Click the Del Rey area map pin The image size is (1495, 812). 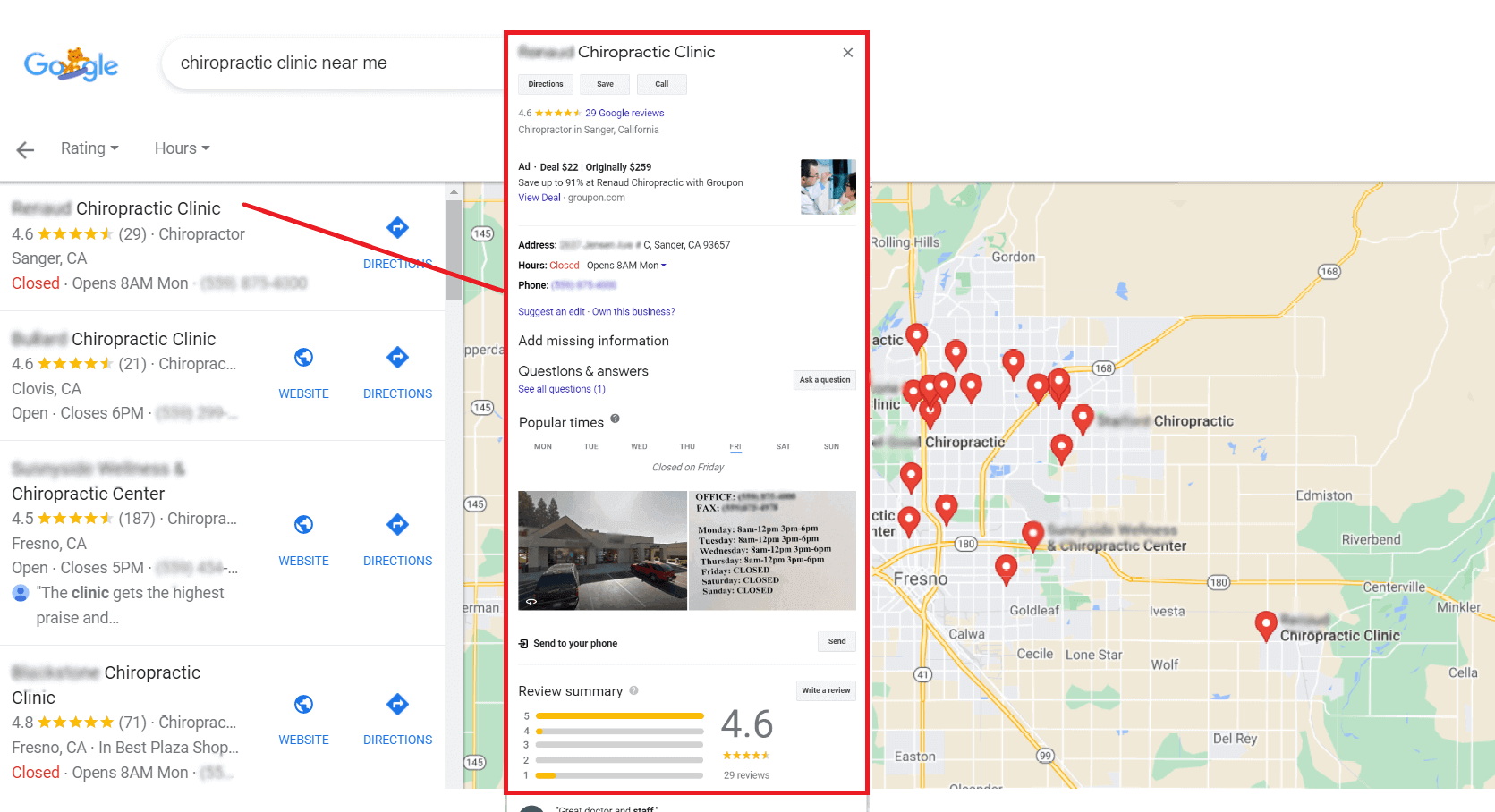coord(1265,624)
